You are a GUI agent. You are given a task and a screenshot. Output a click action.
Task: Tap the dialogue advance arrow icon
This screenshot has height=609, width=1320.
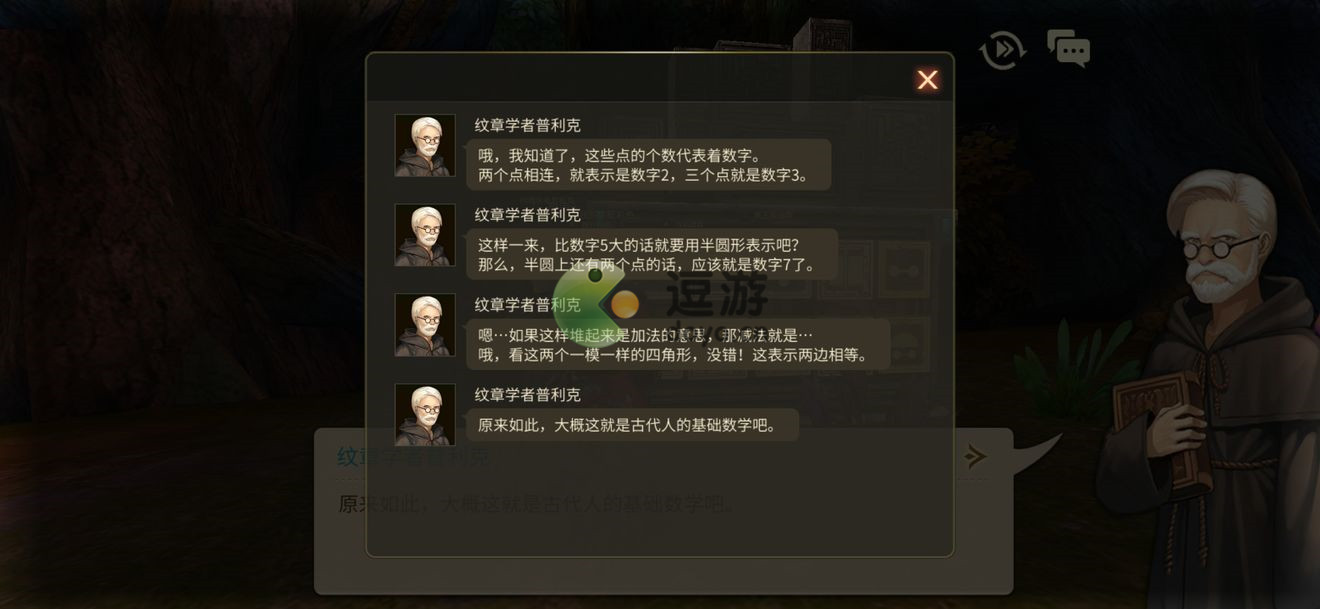pyautogui.click(x=975, y=457)
